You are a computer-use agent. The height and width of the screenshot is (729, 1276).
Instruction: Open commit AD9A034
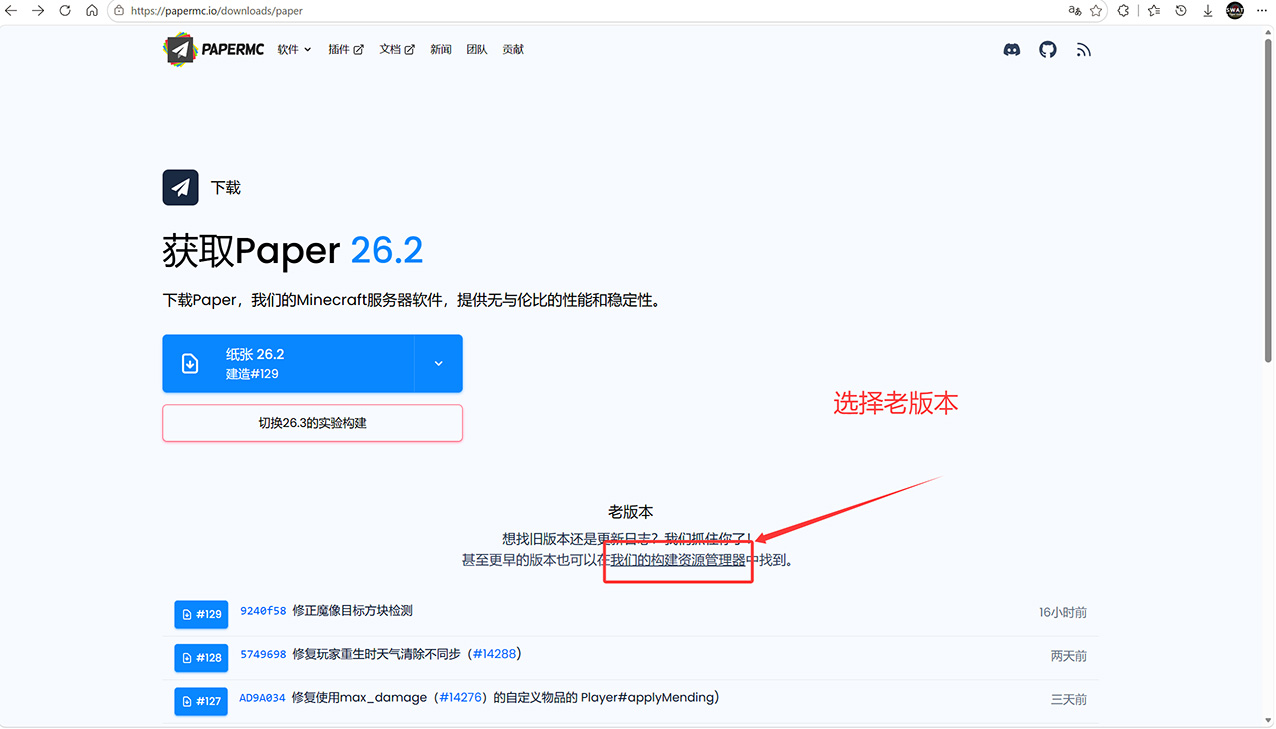262,698
